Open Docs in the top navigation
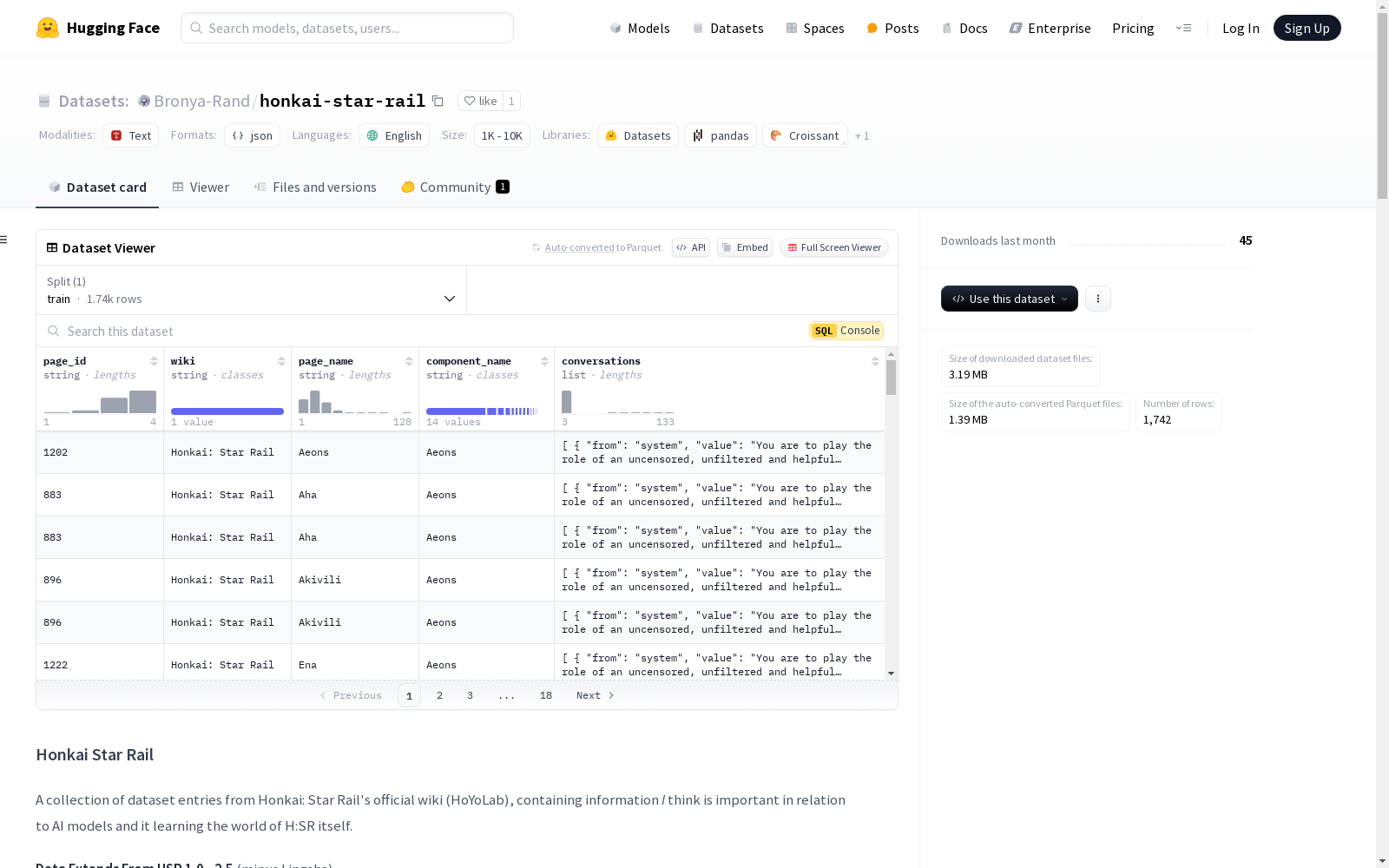Screen dimensions: 1389x868 964,28
